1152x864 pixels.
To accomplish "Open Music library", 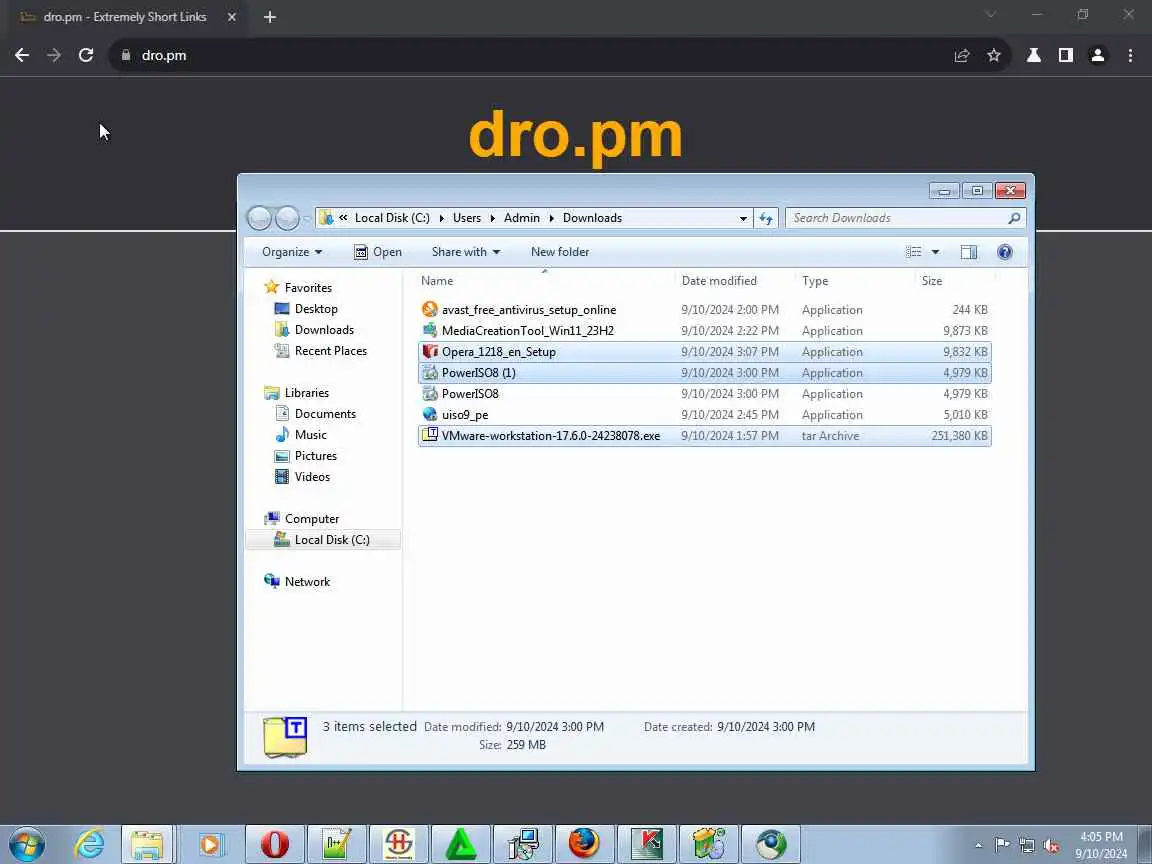I will 310,435.
